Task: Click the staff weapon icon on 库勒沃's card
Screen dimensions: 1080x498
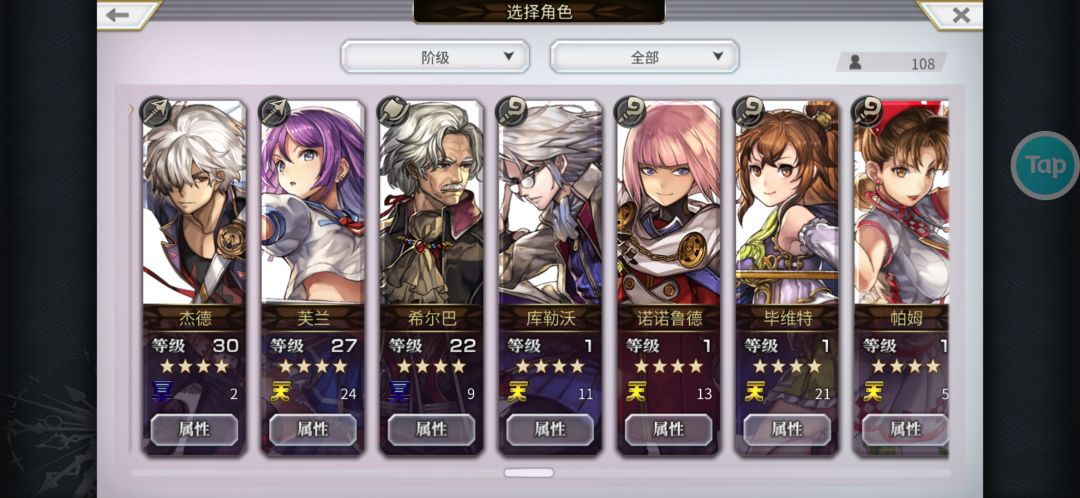Action: (x=511, y=112)
